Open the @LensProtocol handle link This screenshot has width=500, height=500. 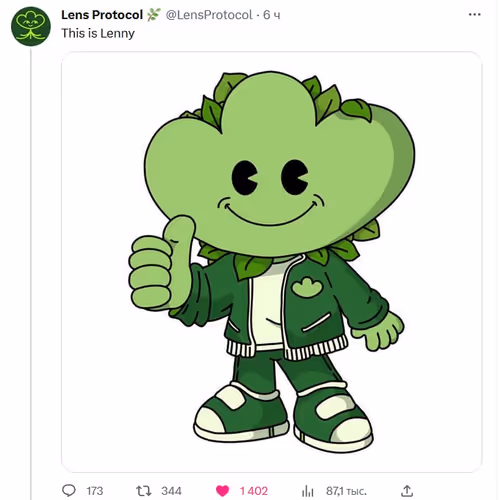[x=209, y=15]
